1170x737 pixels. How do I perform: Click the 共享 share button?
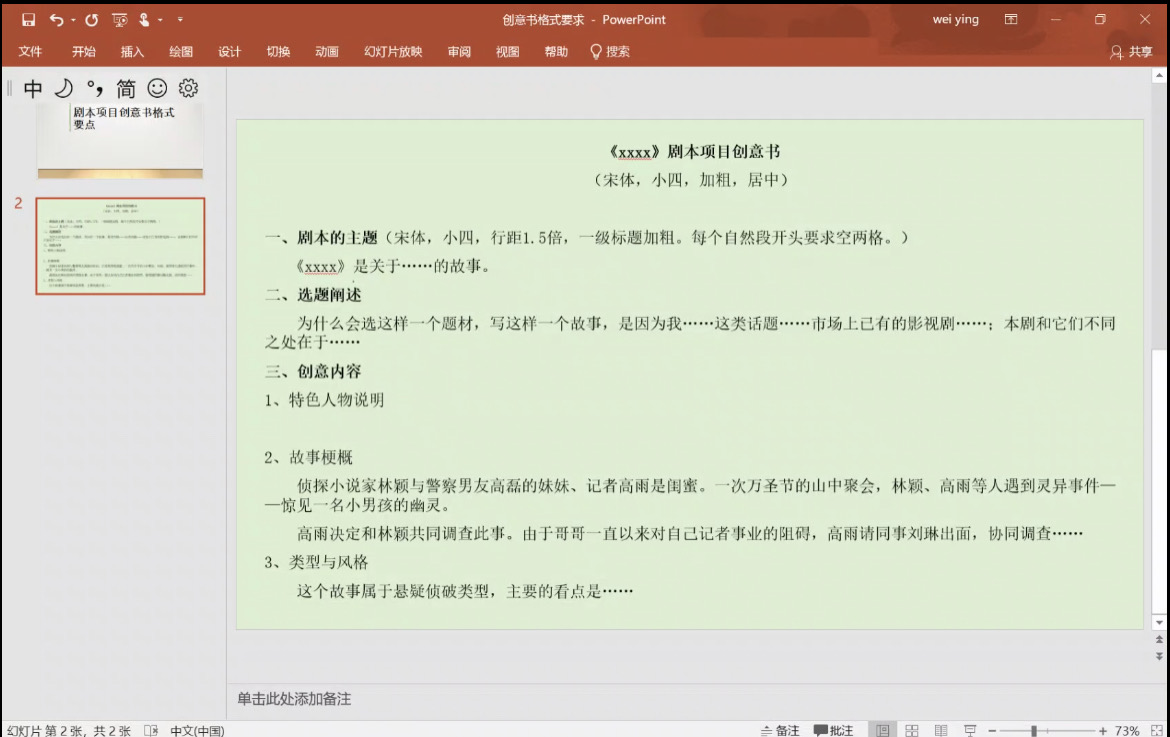click(1131, 52)
